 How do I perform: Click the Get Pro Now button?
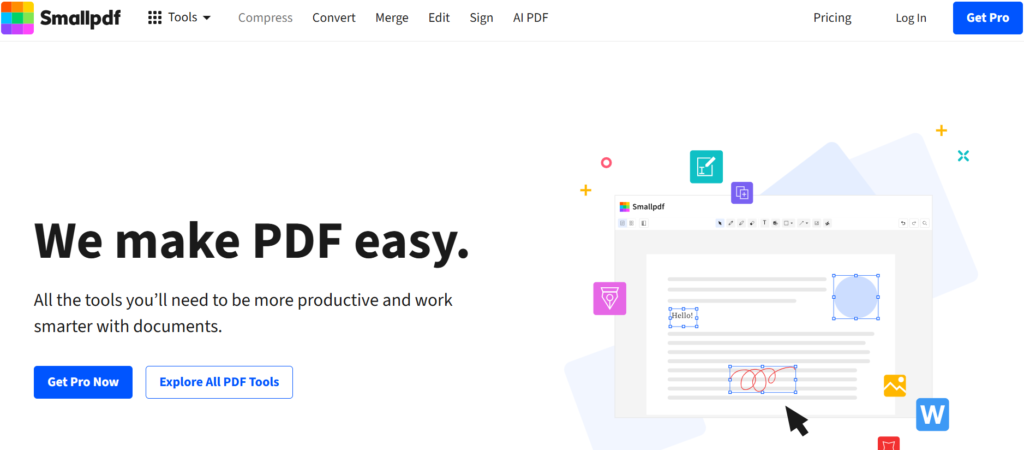pyautogui.click(x=83, y=382)
